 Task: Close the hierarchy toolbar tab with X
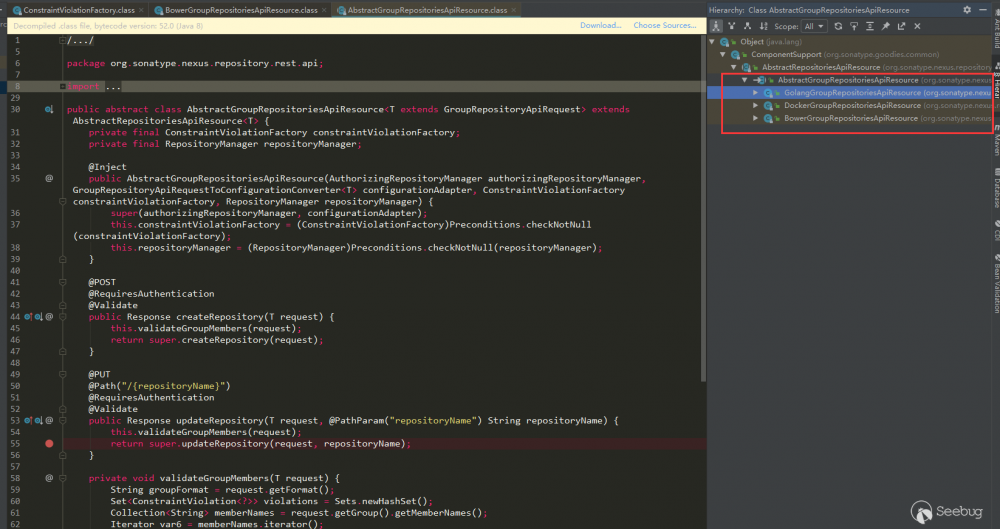pos(917,26)
